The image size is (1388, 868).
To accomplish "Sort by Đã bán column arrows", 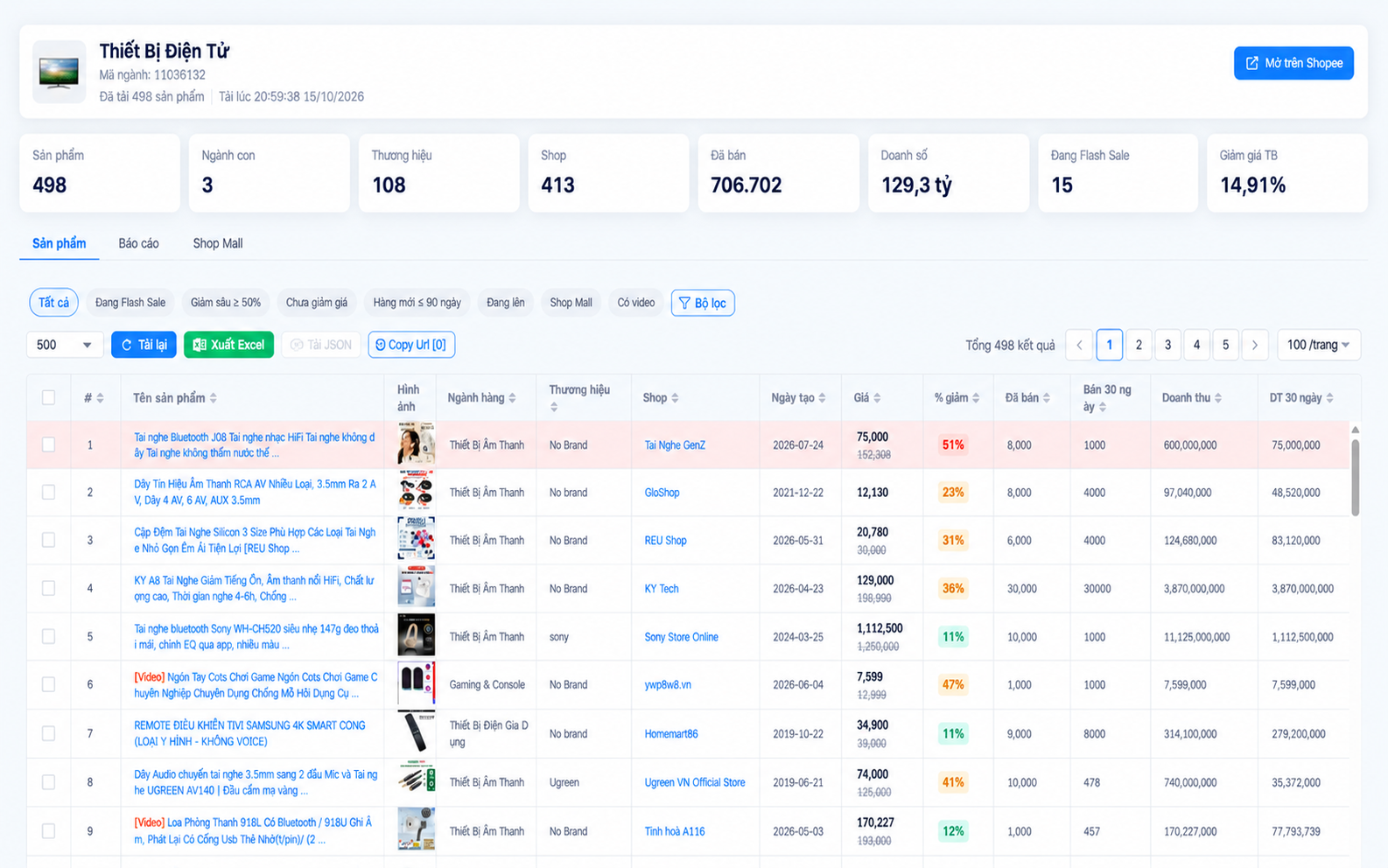I will (x=1047, y=398).
